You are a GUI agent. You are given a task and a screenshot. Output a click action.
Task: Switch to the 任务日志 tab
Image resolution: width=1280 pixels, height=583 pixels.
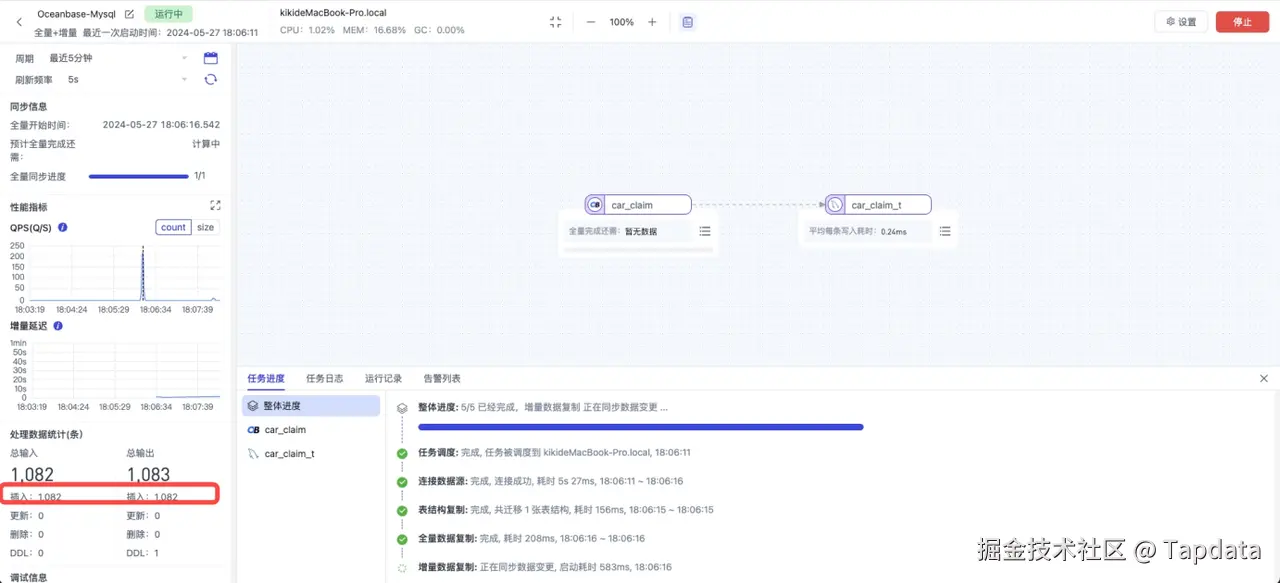(x=325, y=379)
